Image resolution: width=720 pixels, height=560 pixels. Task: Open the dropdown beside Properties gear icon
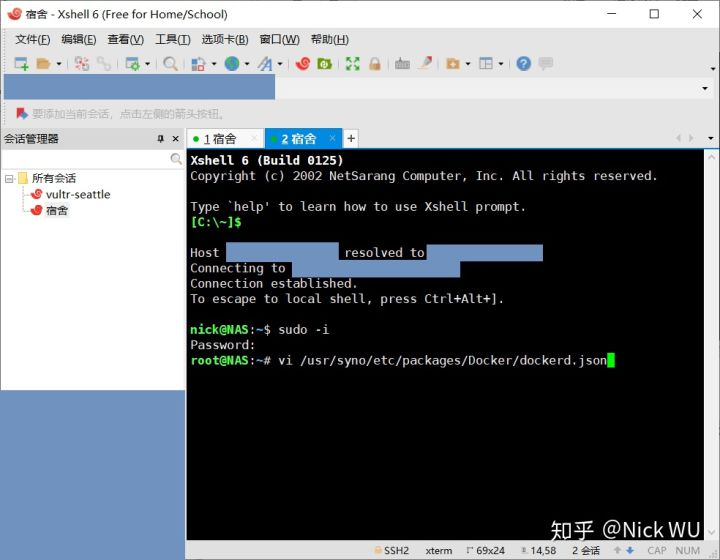(x=147, y=64)
